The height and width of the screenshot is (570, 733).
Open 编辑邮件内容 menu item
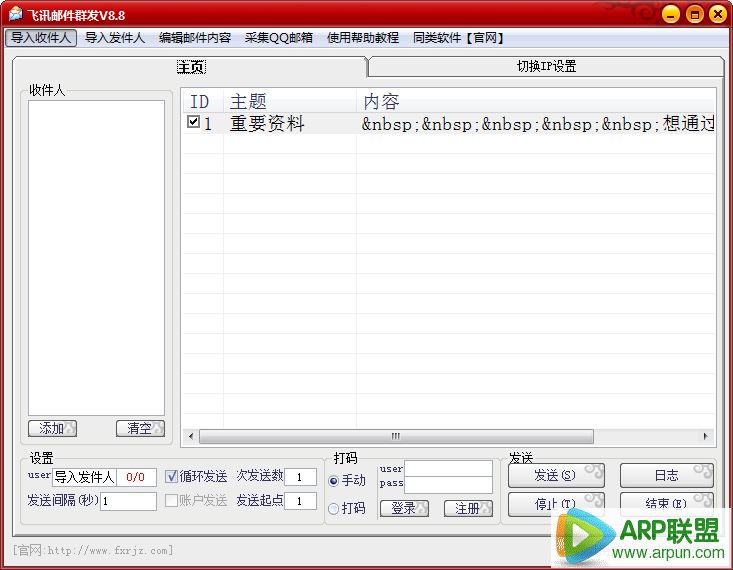[x=195, y=37]
